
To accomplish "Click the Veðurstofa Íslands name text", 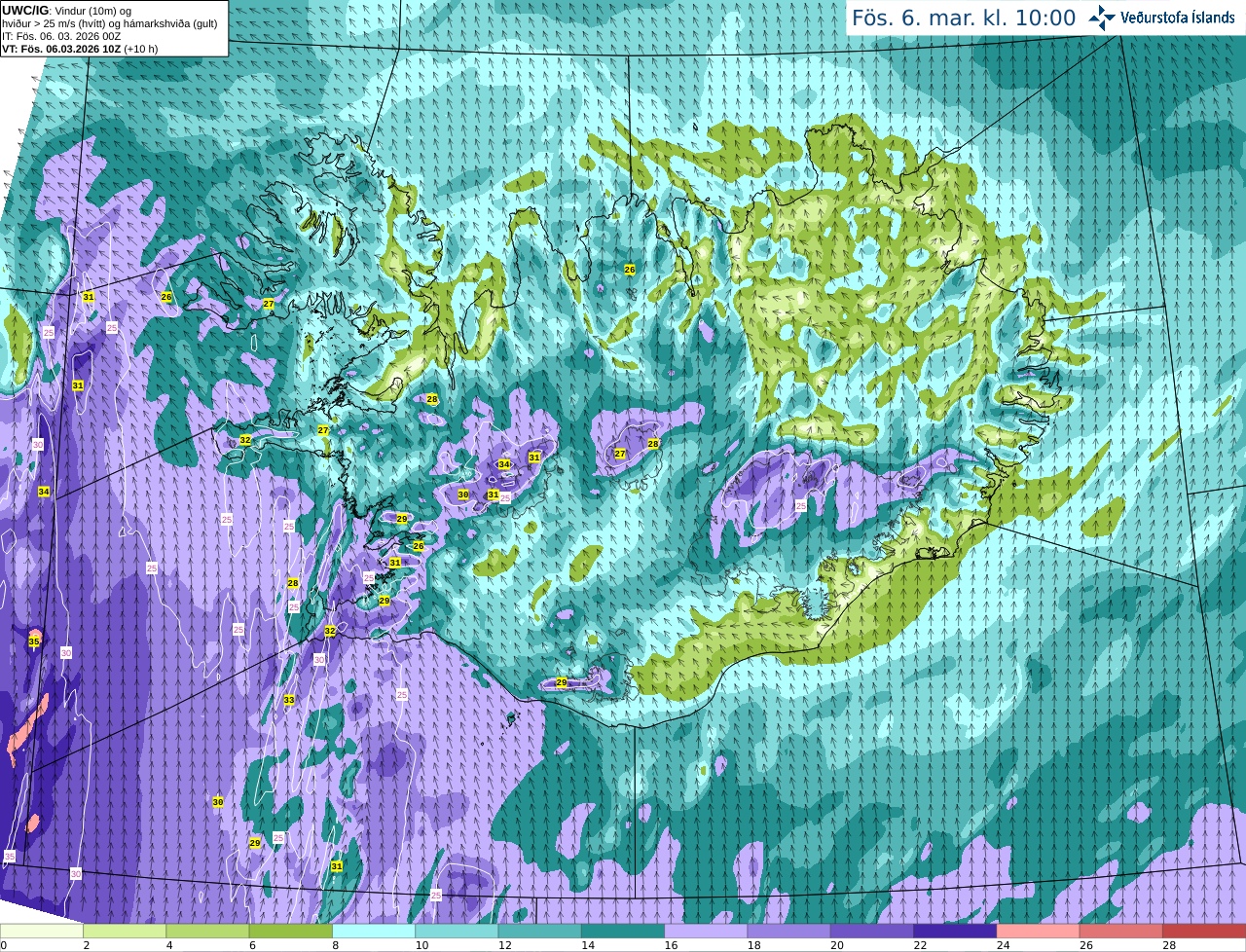I will 1177,18.
